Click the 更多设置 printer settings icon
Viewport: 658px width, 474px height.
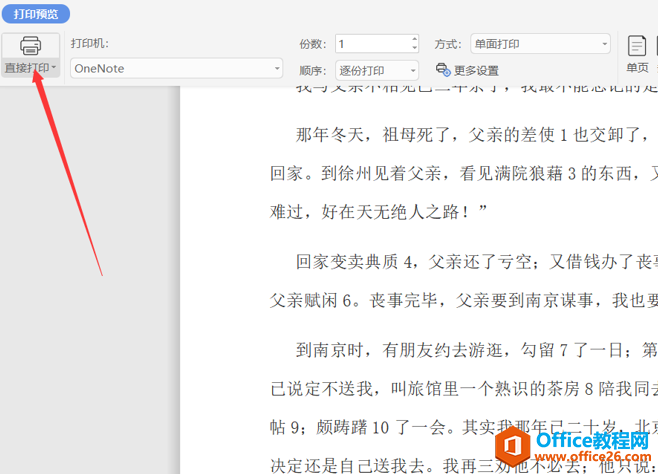click(x=443, y=70)
